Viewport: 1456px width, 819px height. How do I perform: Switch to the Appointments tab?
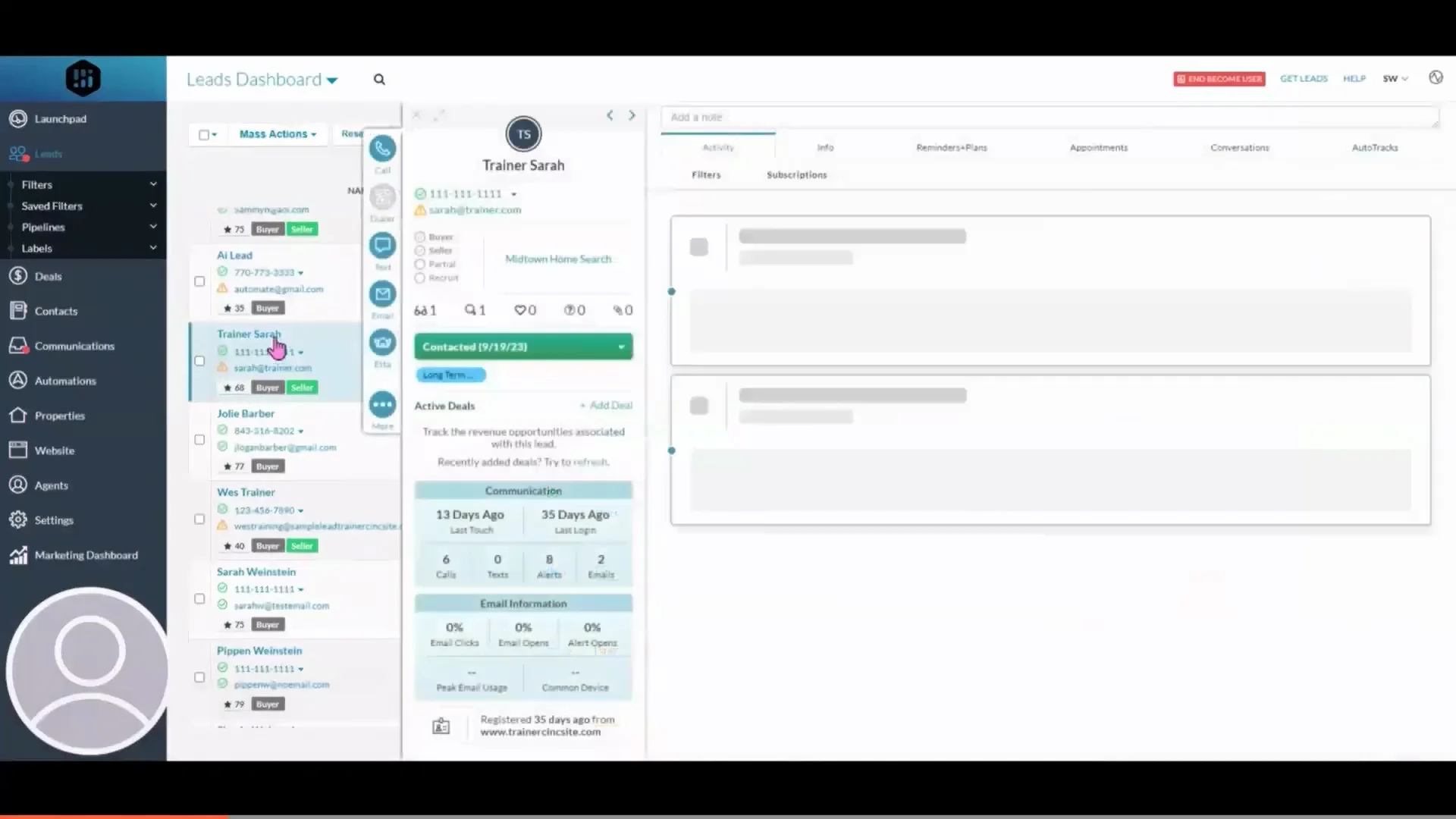(1098, 148)
